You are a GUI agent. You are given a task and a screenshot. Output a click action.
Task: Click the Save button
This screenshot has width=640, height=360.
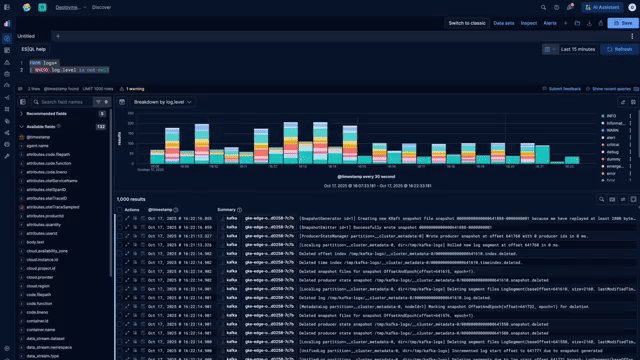click(623, 23)
